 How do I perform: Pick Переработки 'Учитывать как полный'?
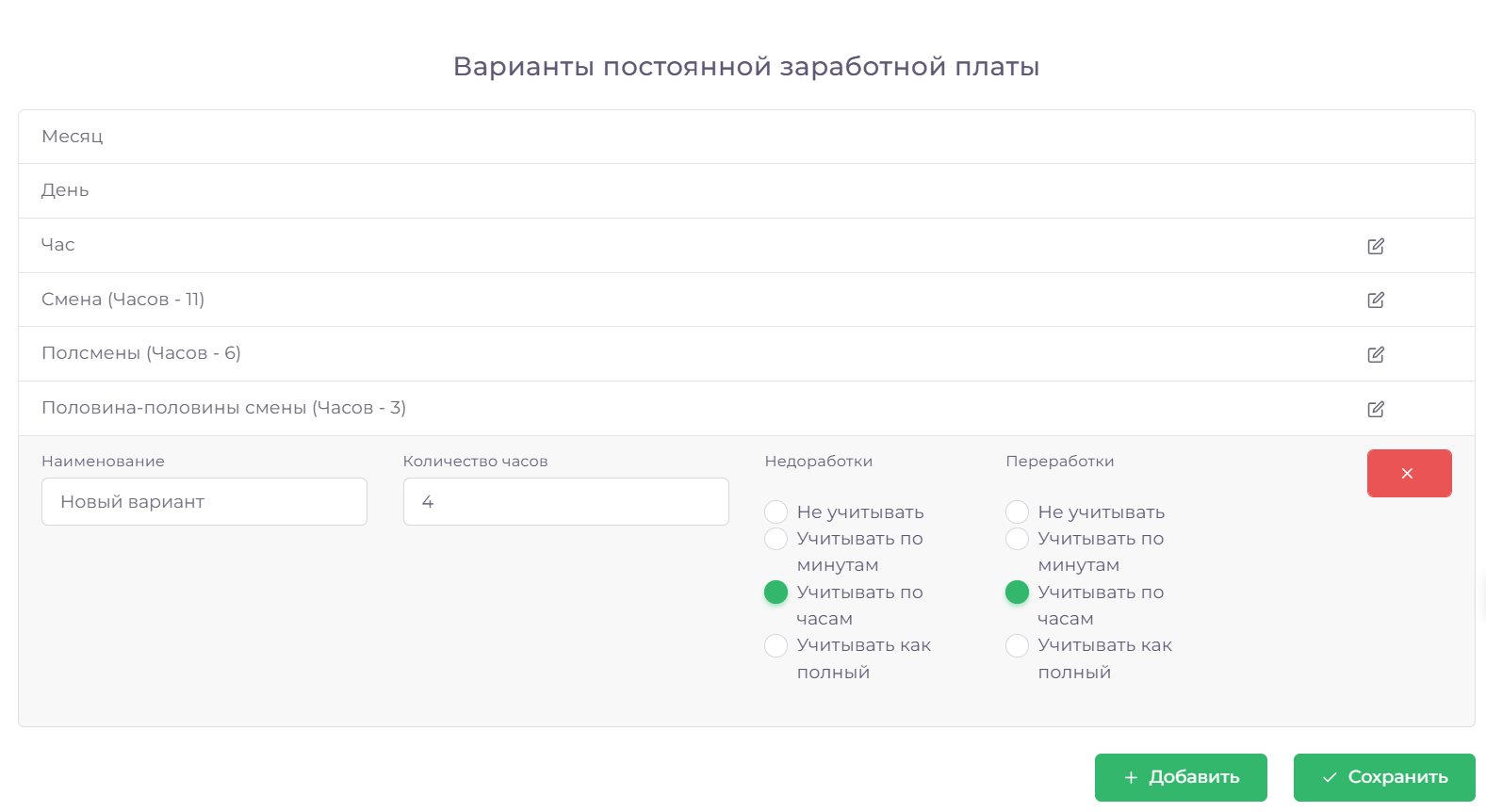pyautogui.click(x=1017, y=645)
